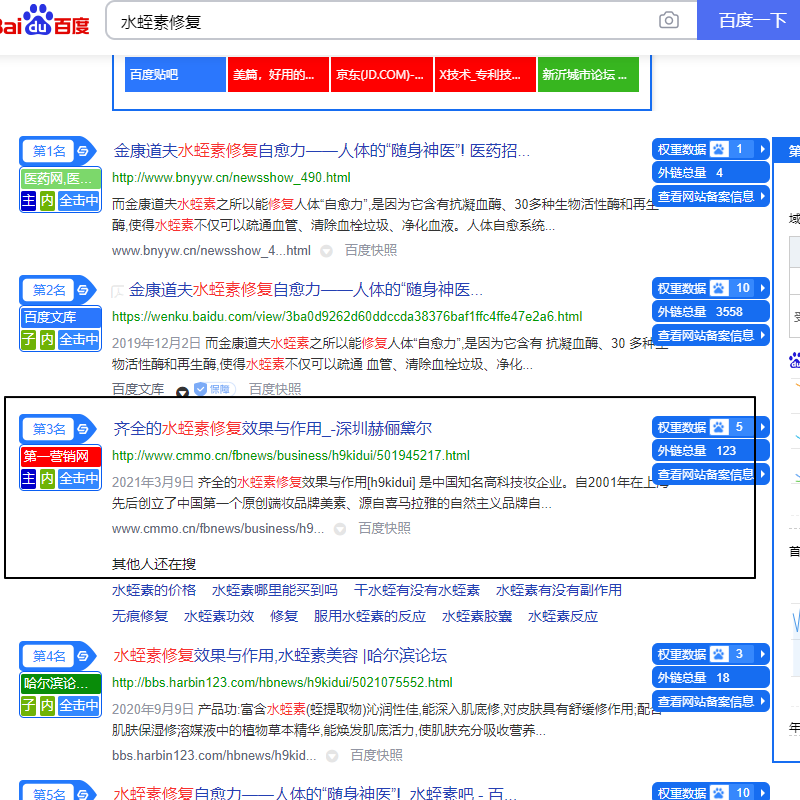Expand 权重数据 arrow for third result
The height and width of the screenshot is (800, 800).
763,427
